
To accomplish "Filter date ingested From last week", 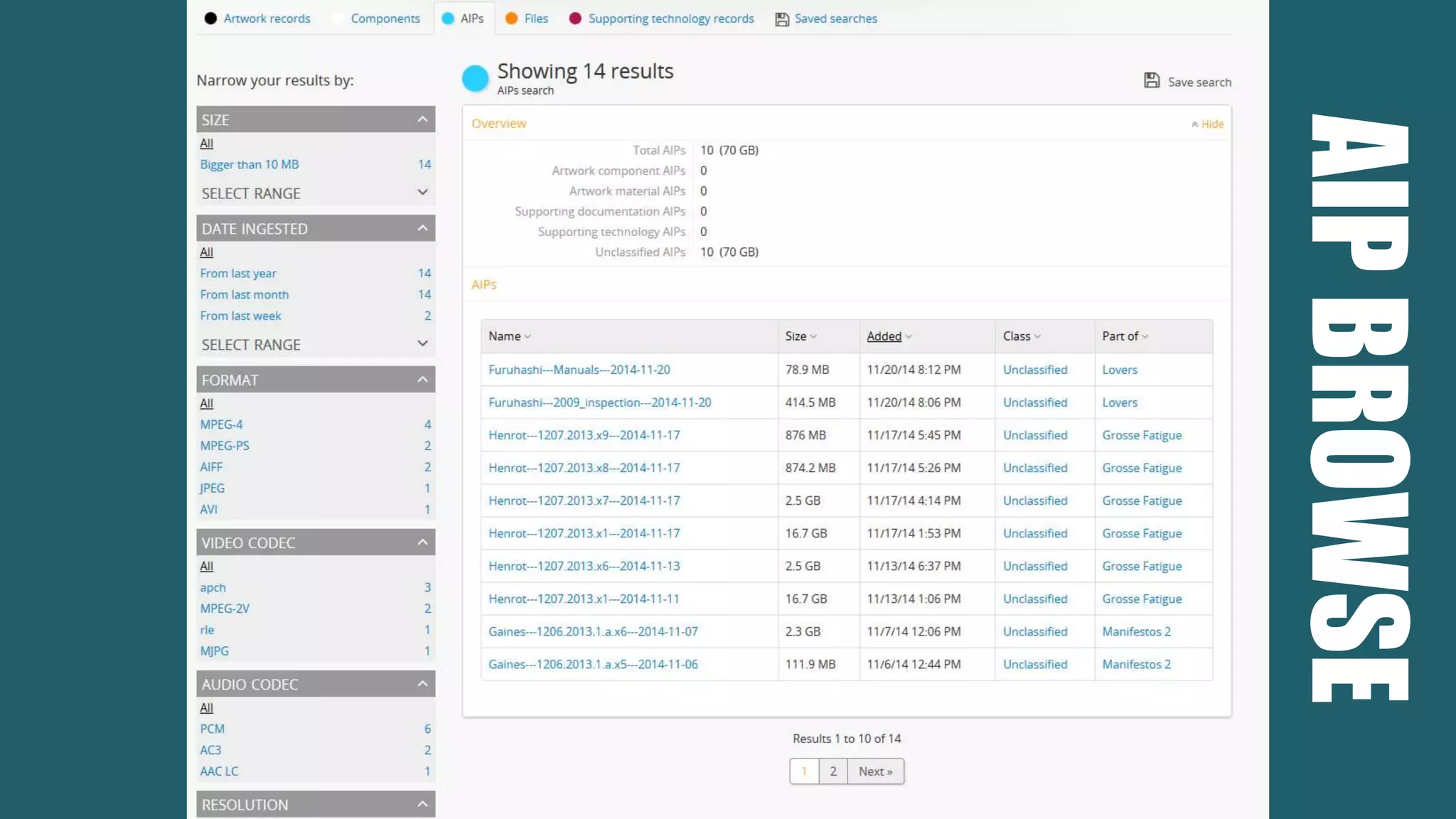I will 240,316.
